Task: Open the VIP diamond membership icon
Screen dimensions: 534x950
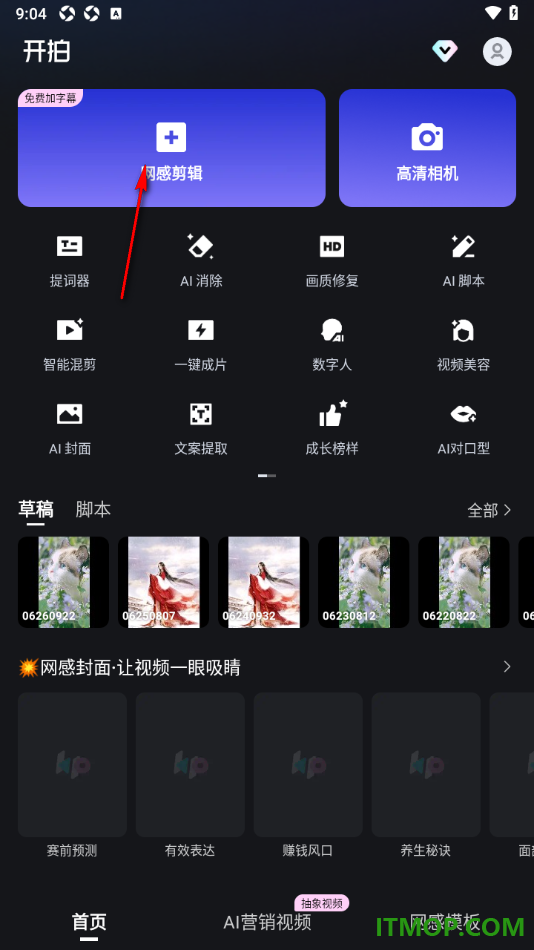Action: [445, 51]
